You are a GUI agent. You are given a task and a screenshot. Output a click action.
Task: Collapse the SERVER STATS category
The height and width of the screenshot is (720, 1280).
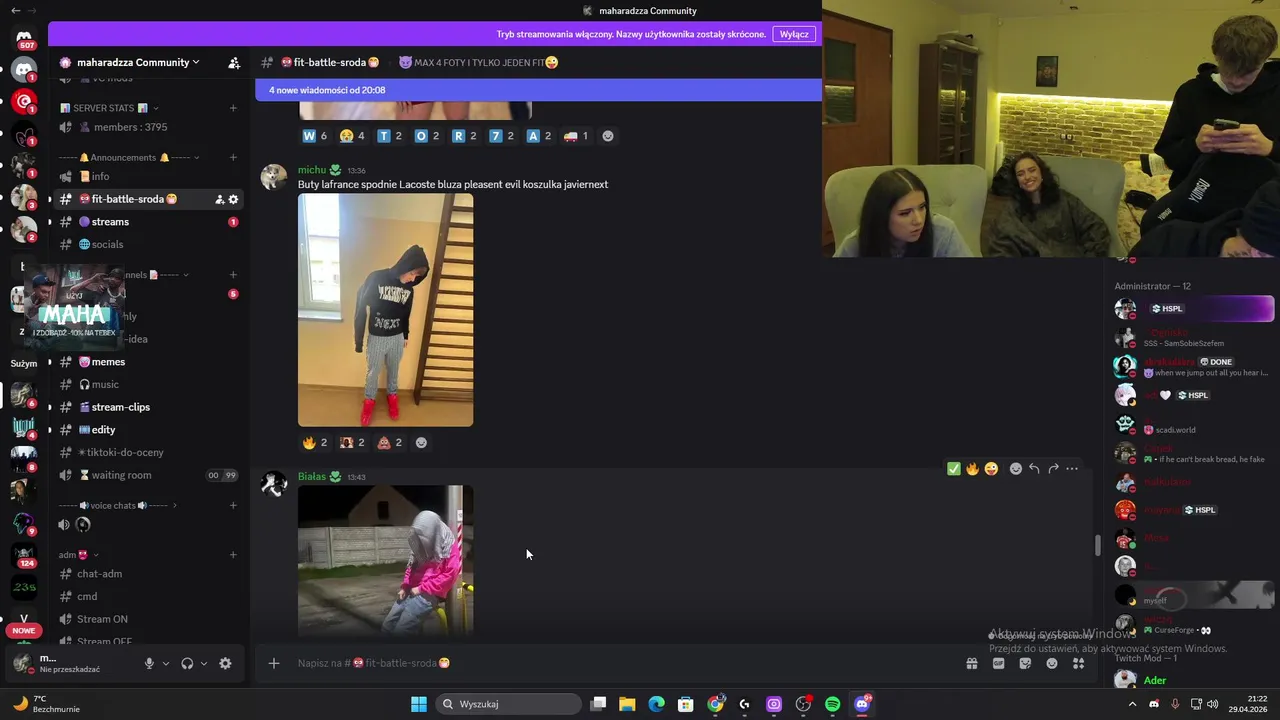coord(109,108)
